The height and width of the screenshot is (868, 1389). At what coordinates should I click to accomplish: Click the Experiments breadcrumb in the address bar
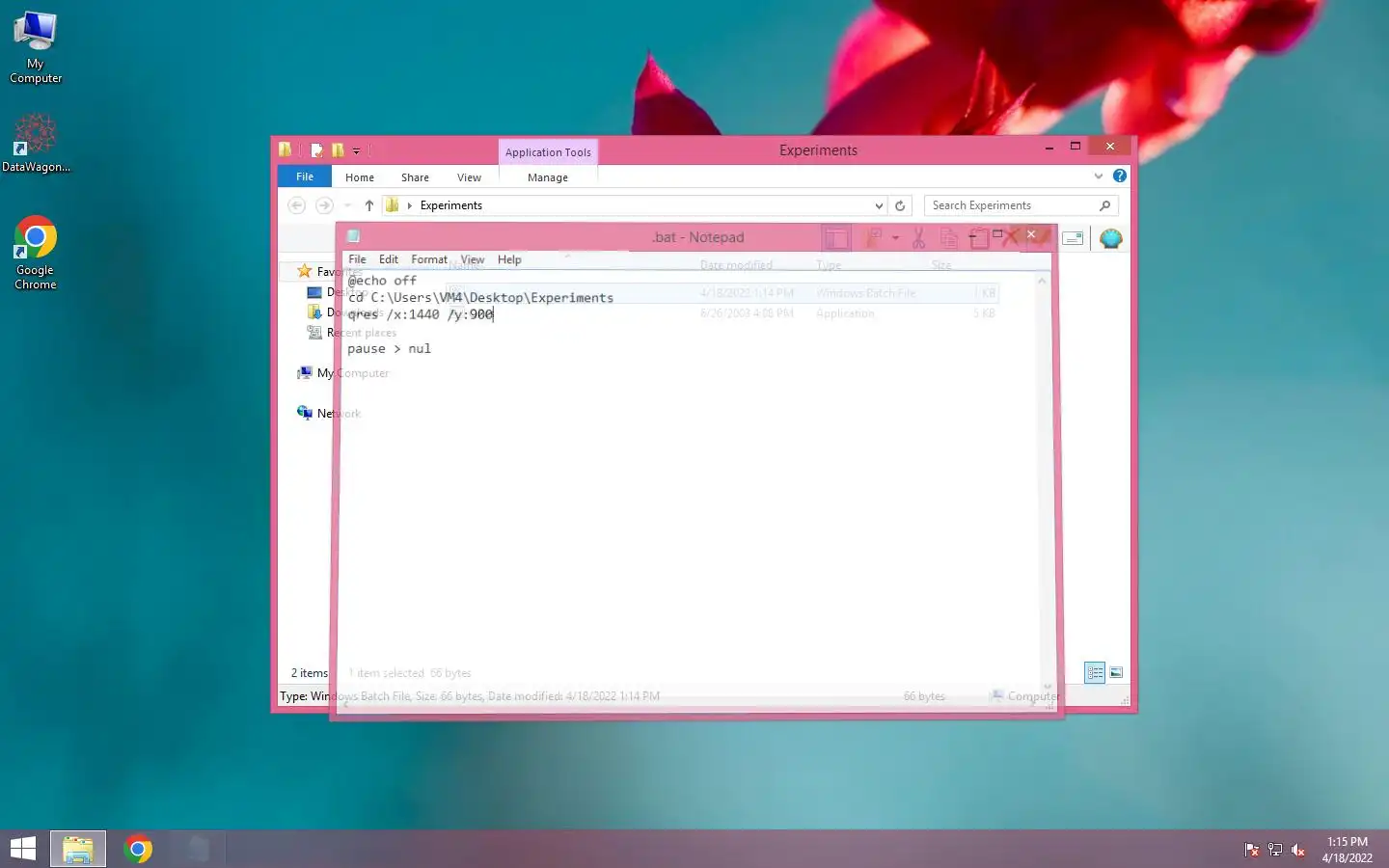[x=450, y=205]
